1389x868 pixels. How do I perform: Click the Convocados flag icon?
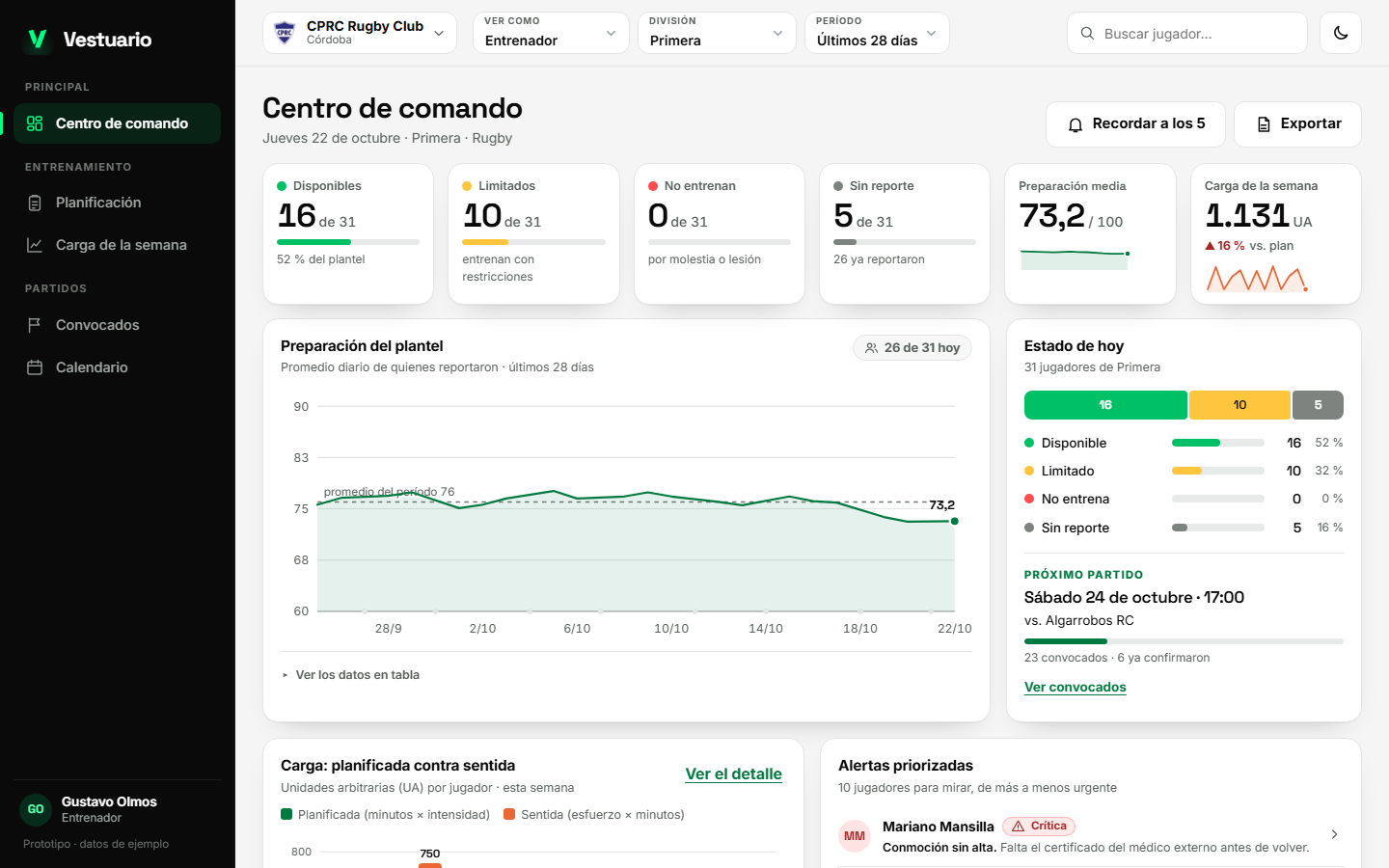tap(35, 325)
